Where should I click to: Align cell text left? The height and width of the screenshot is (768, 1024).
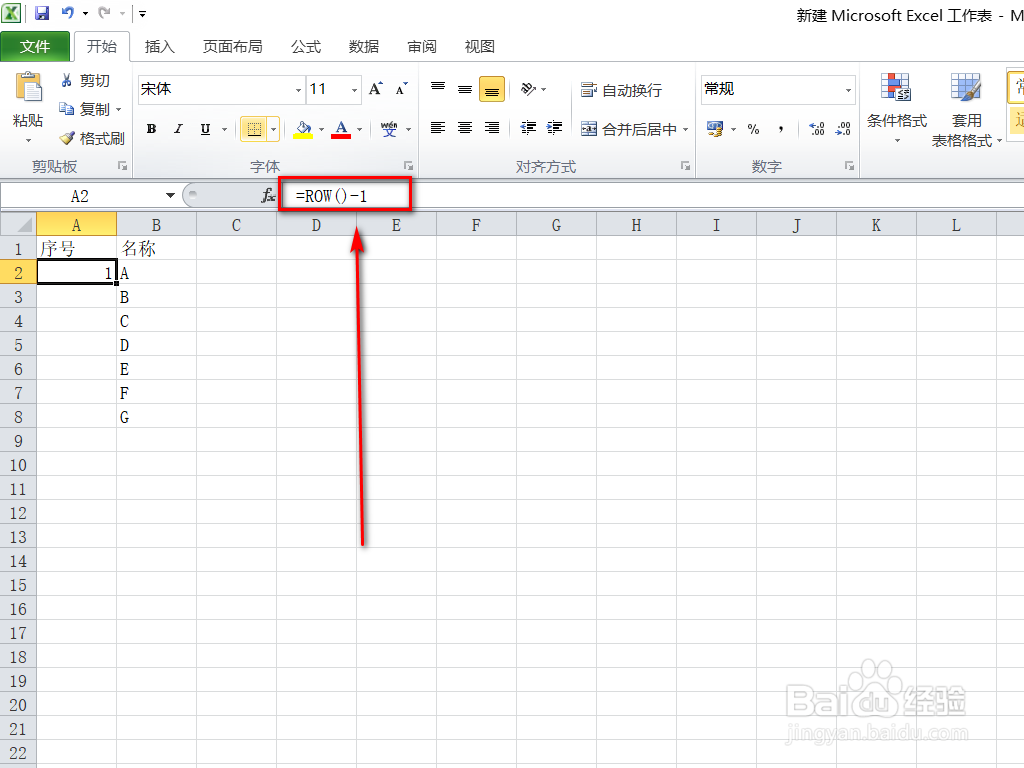pos(438,128)
